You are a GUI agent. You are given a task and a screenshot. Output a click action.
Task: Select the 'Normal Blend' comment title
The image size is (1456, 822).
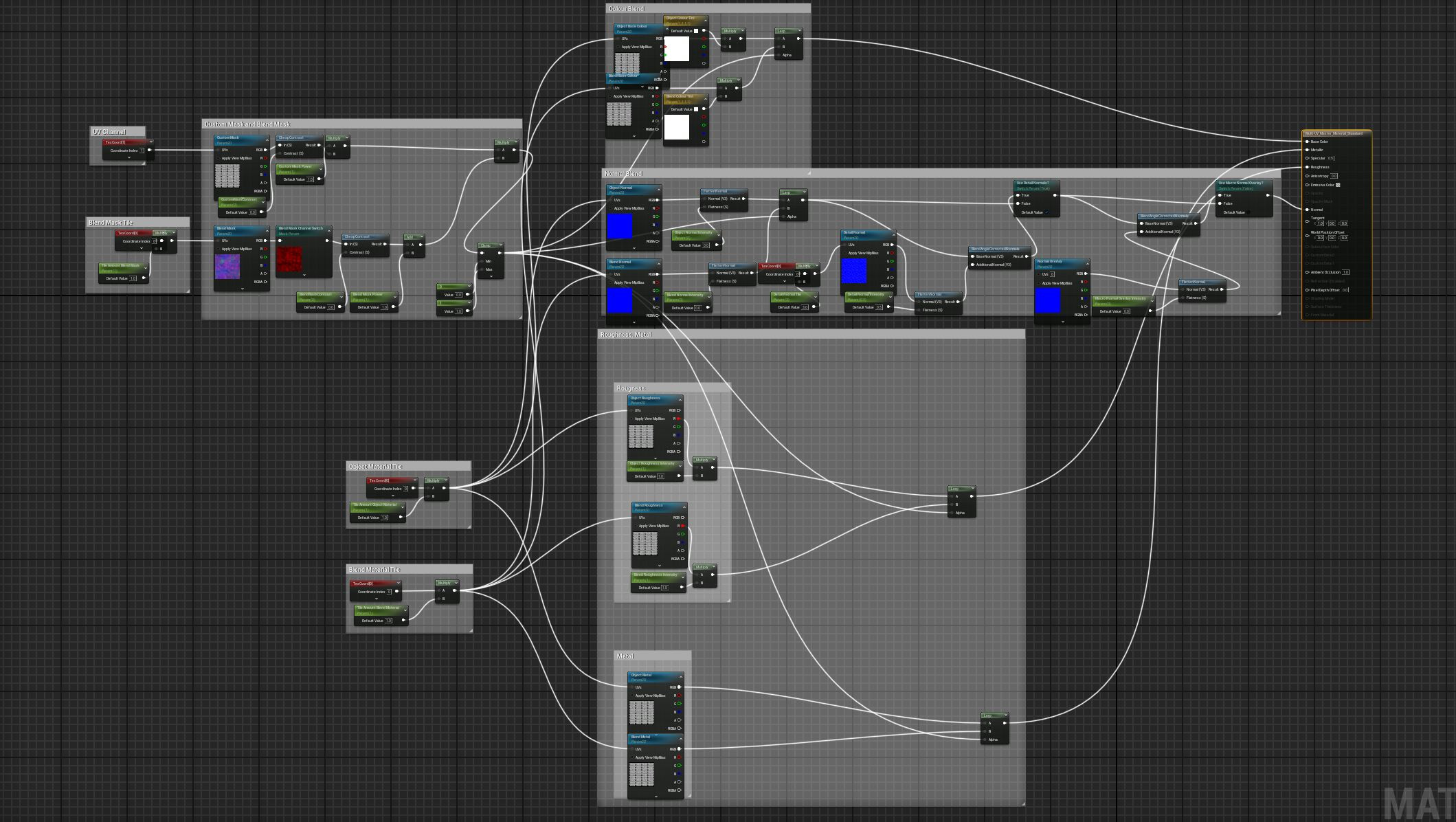[x=623, y=174]
